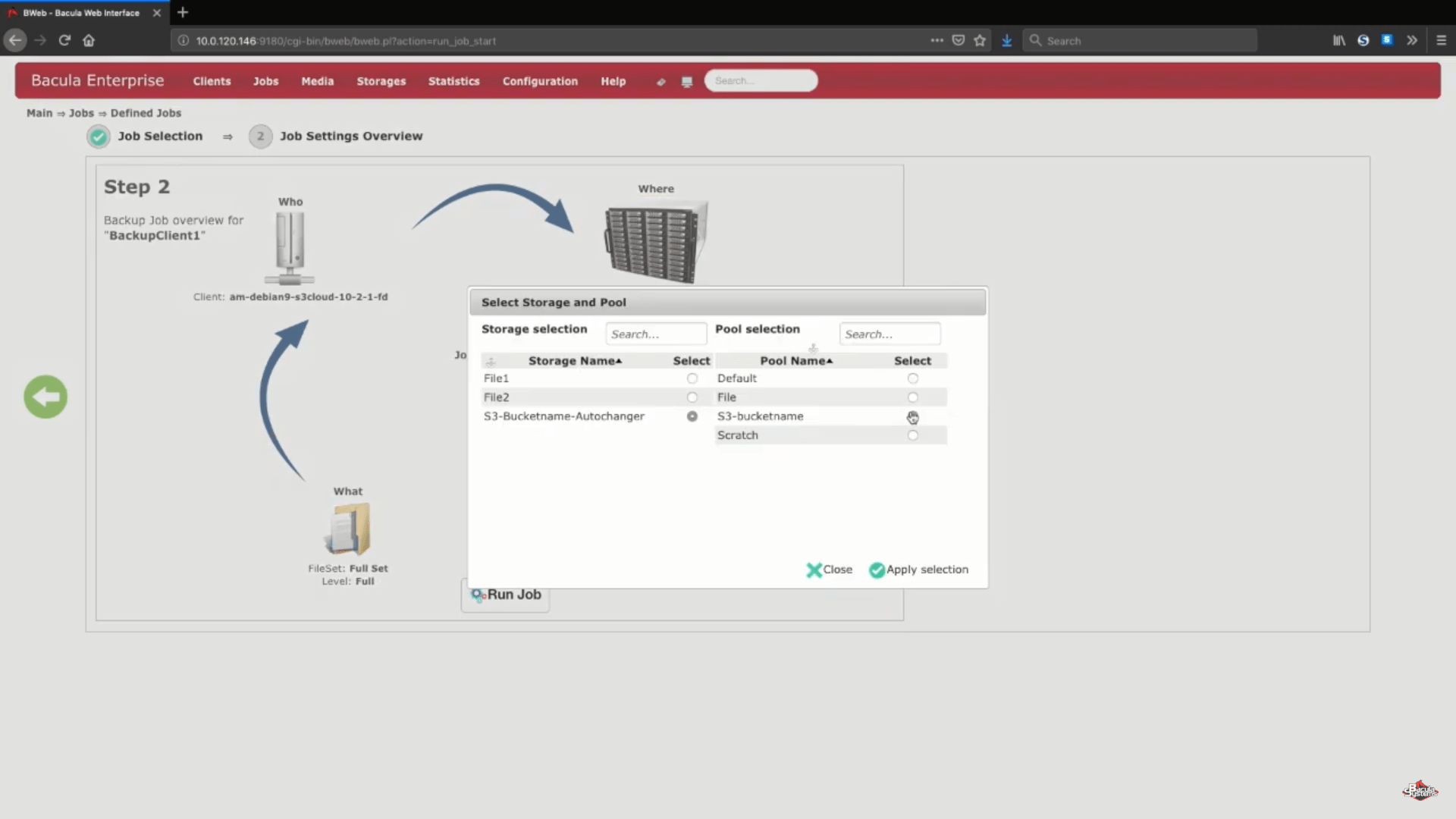The height and width of the screenshot is (819, 1456).
Task: Open the Media menu
Action: tap(317, 81)
